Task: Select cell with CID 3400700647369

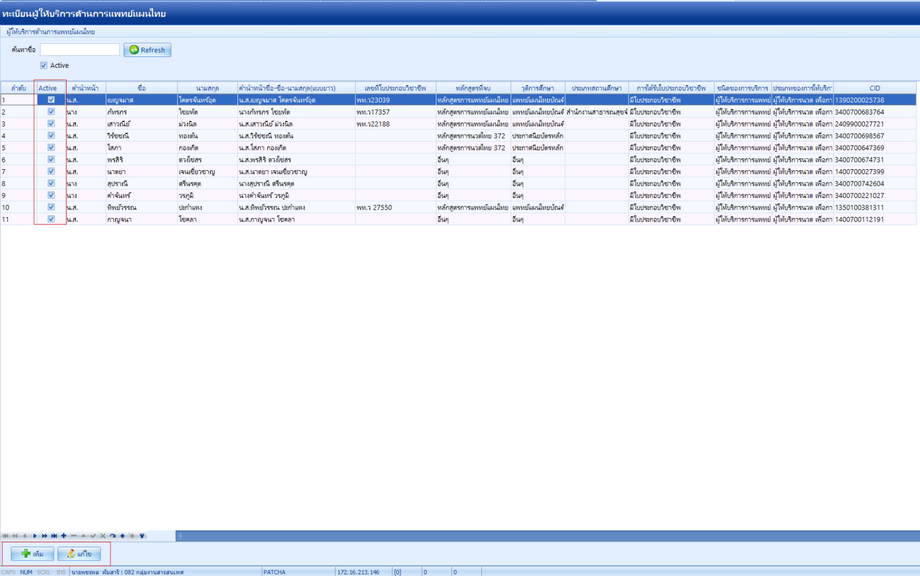Action: (875, 148)
